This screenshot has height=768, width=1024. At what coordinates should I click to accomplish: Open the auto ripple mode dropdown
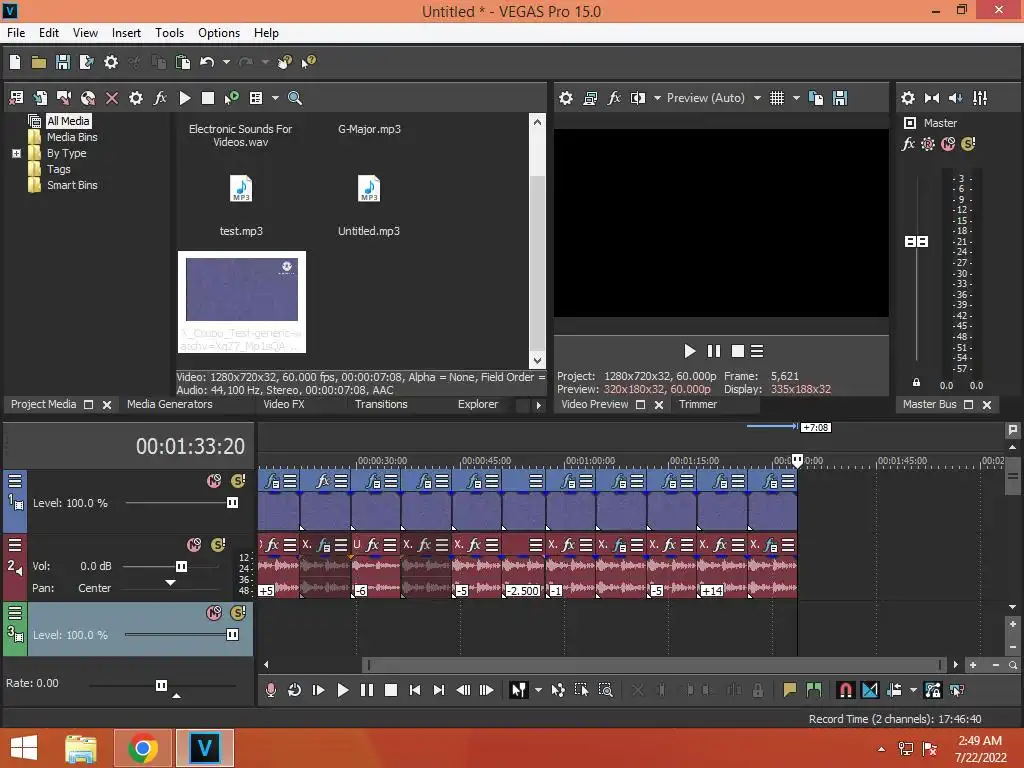(x=913, y=690)
